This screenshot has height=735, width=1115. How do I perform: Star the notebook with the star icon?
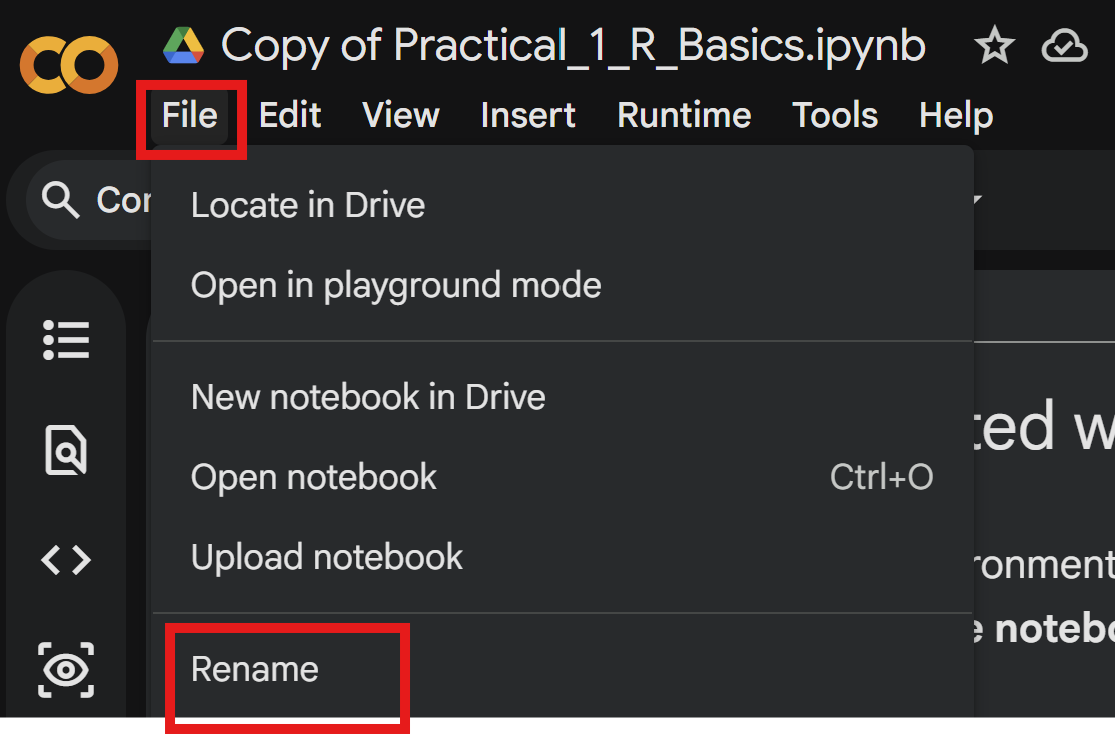click(x=994, y=46)
